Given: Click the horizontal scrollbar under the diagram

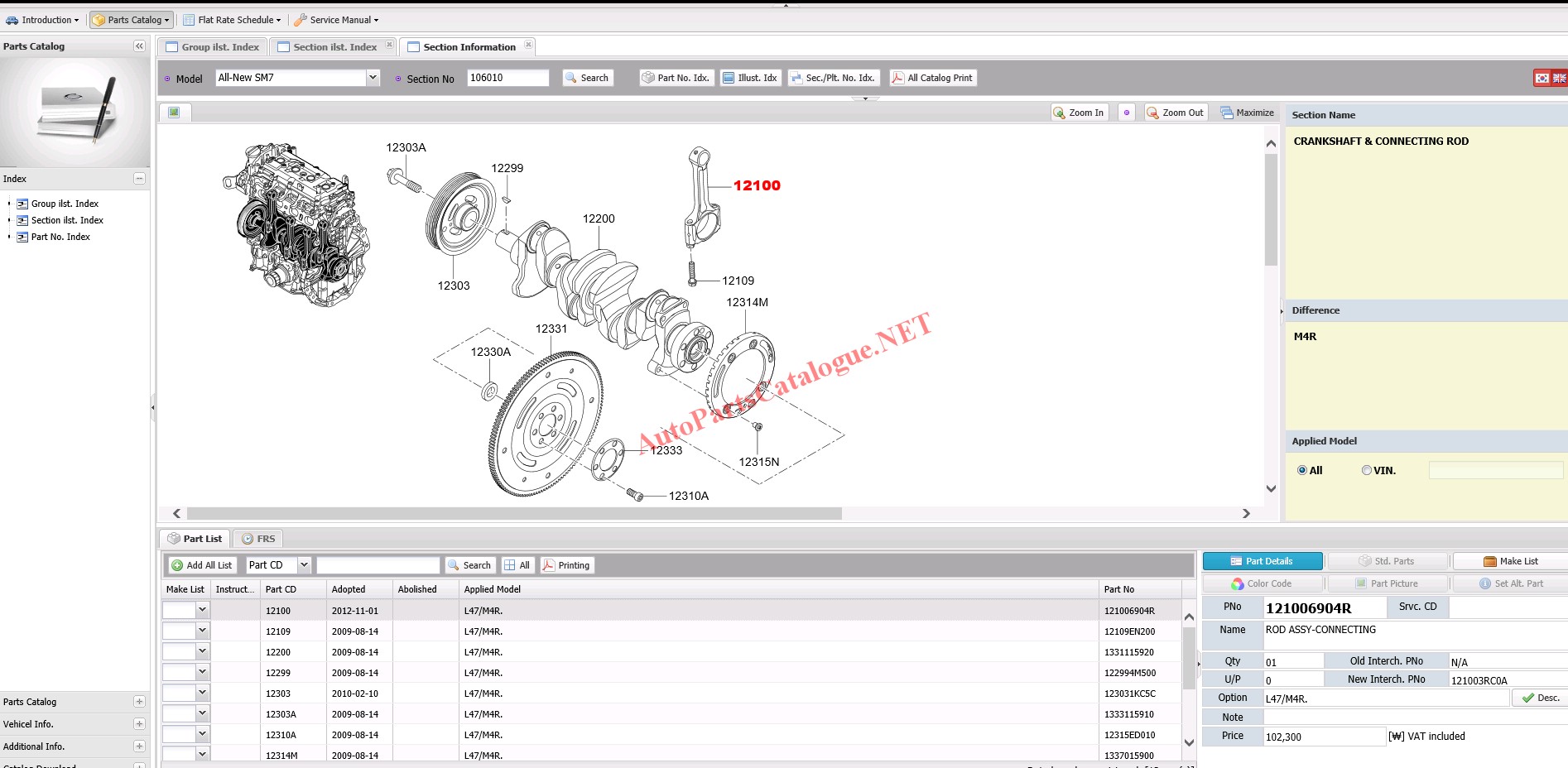Looking at the screenshot, I should tap(513, 514).
